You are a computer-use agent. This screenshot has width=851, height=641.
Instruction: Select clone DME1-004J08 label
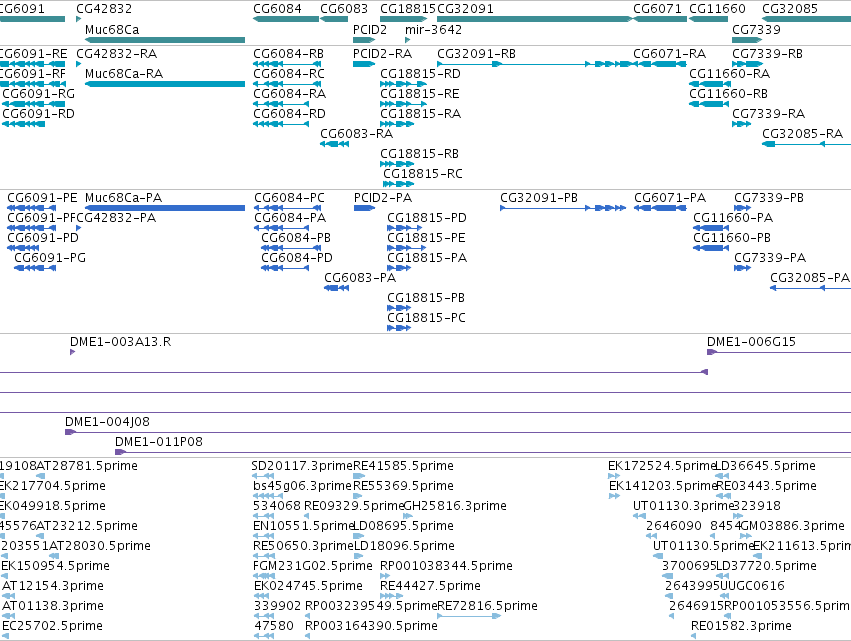pos(107,422)
